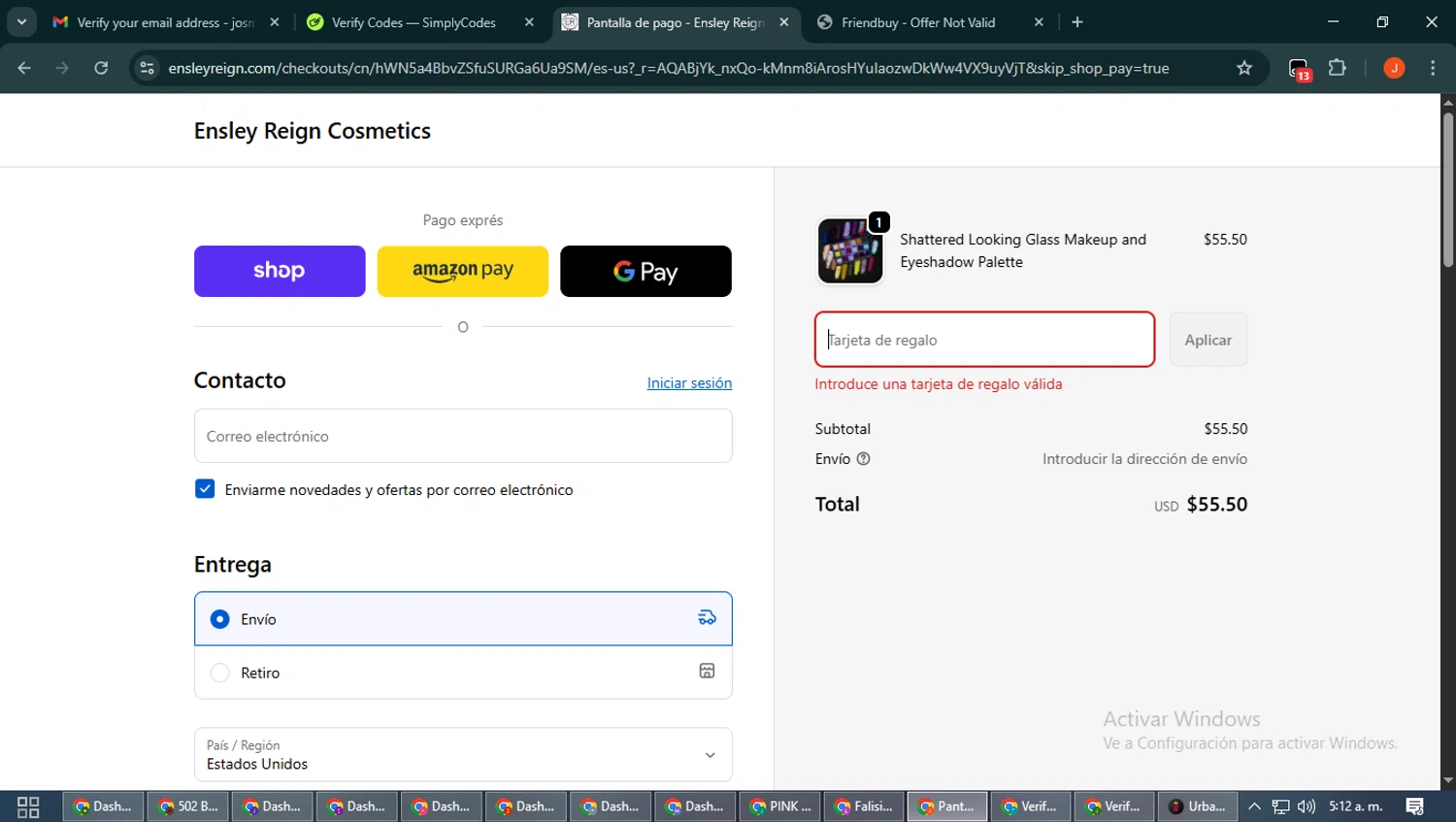Focus the Tarjeta de regalo field
1456x822 pixels.
tap(984, 340)
